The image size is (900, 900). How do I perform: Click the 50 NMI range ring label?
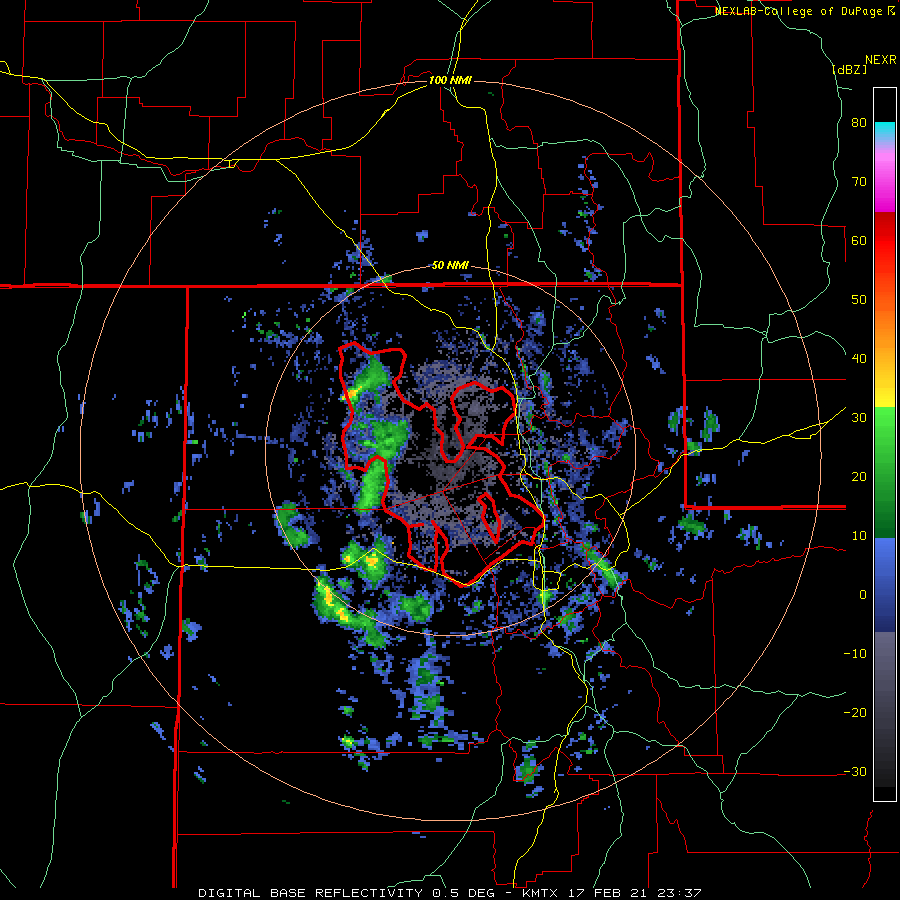coord(450,265)
